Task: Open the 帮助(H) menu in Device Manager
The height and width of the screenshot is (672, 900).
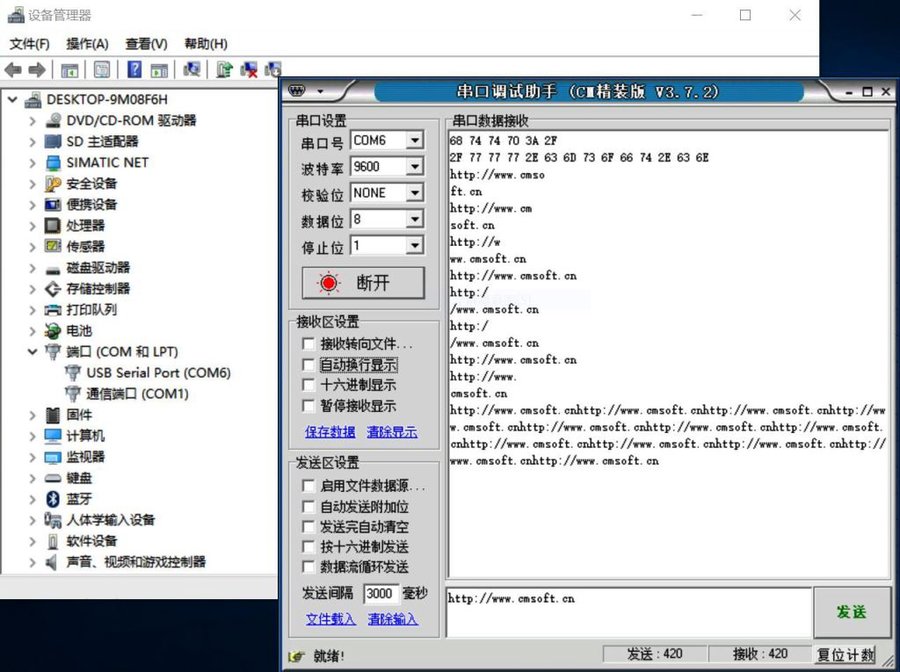Action: [x=205, y=44]
